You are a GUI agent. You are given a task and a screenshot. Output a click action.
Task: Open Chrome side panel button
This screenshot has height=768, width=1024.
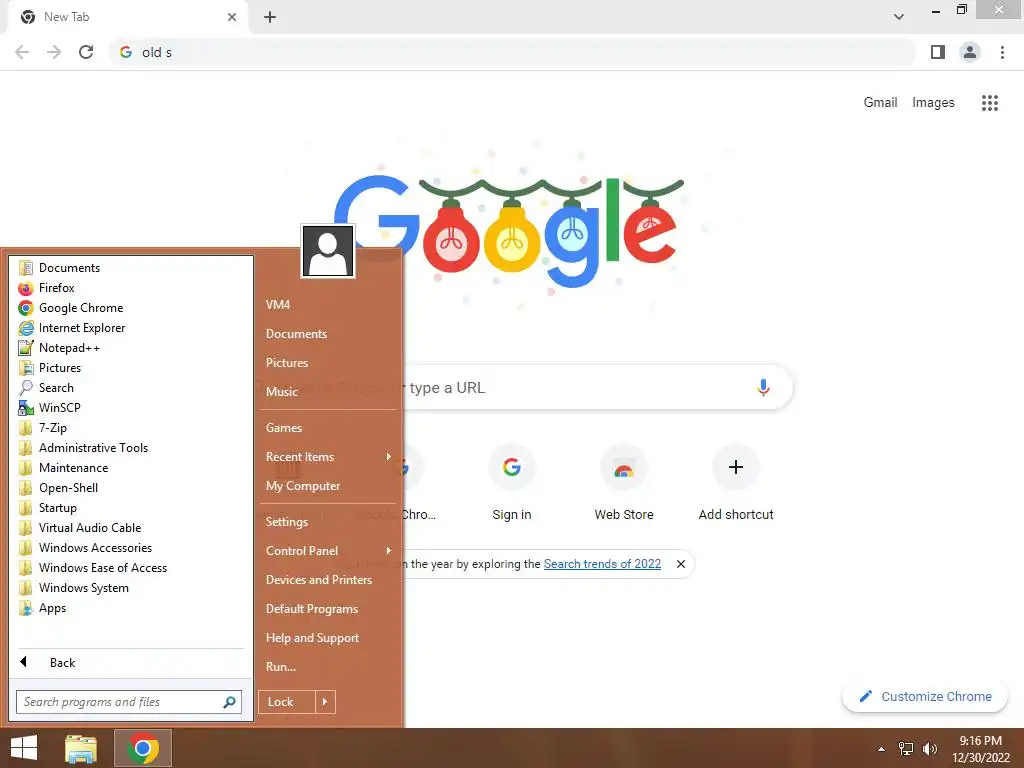pyautogui.click(x=938, y=52)
